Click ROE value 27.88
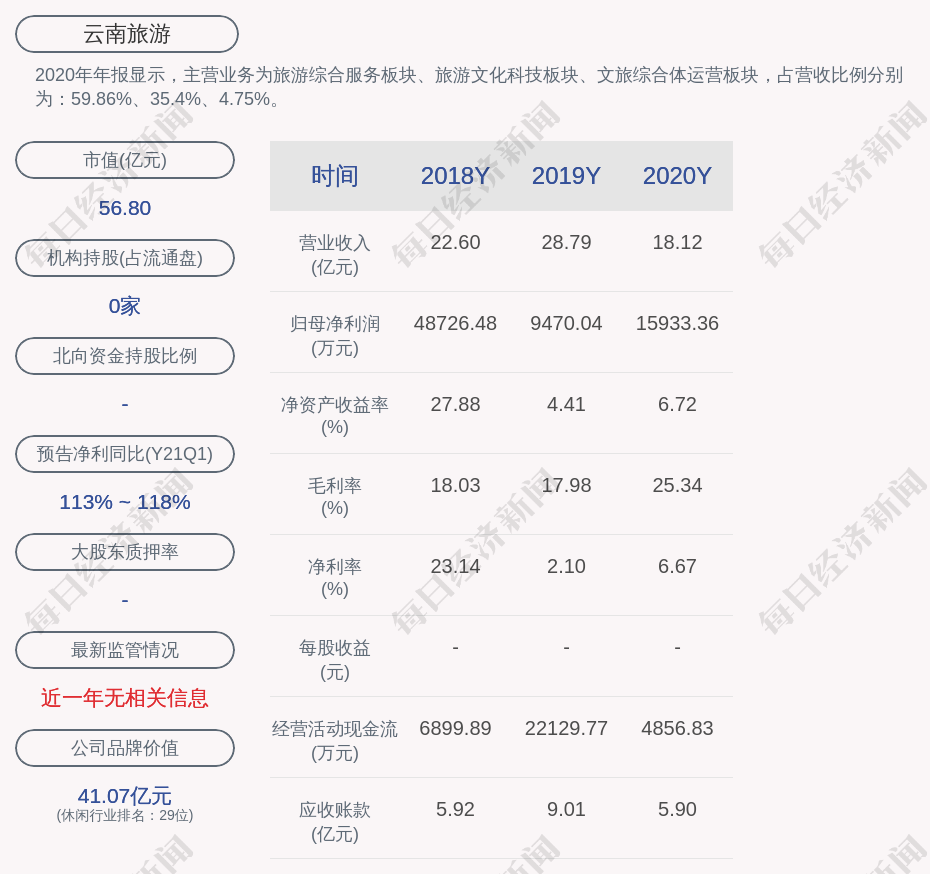This screenshot has height=874, width=930. [456, 404]
